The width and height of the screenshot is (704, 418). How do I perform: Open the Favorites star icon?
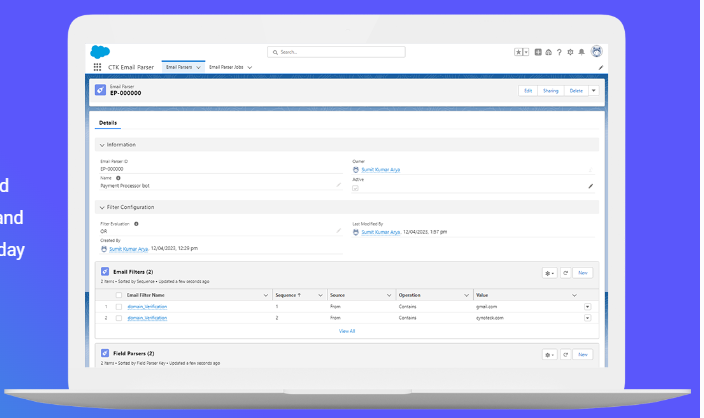pyautogui.click(x=519, y=51)
